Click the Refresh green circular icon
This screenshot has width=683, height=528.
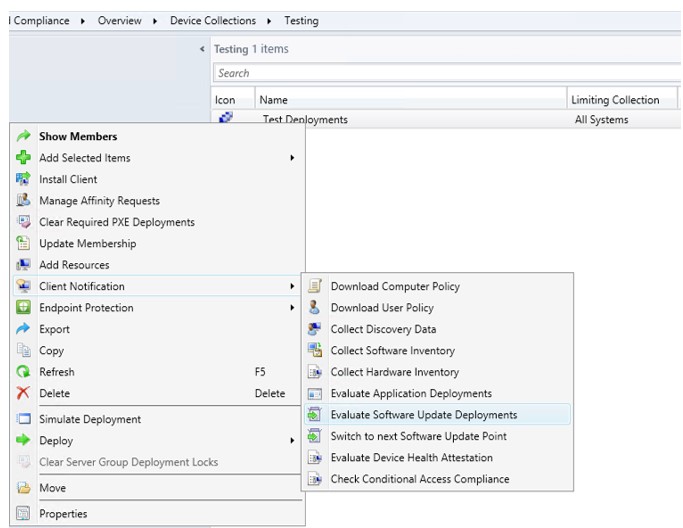pos(24,372)
